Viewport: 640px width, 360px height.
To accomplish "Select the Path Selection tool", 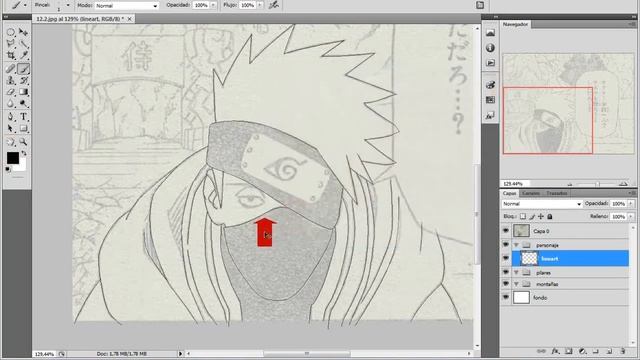I will point(11,129).
